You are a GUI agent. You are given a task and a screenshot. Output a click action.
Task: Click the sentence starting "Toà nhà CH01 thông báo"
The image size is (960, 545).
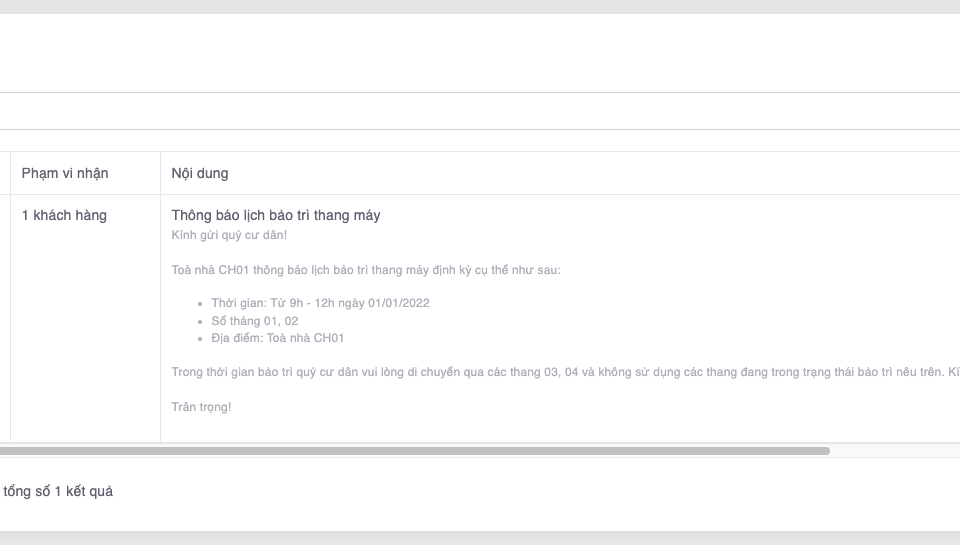tap(366, 270)
